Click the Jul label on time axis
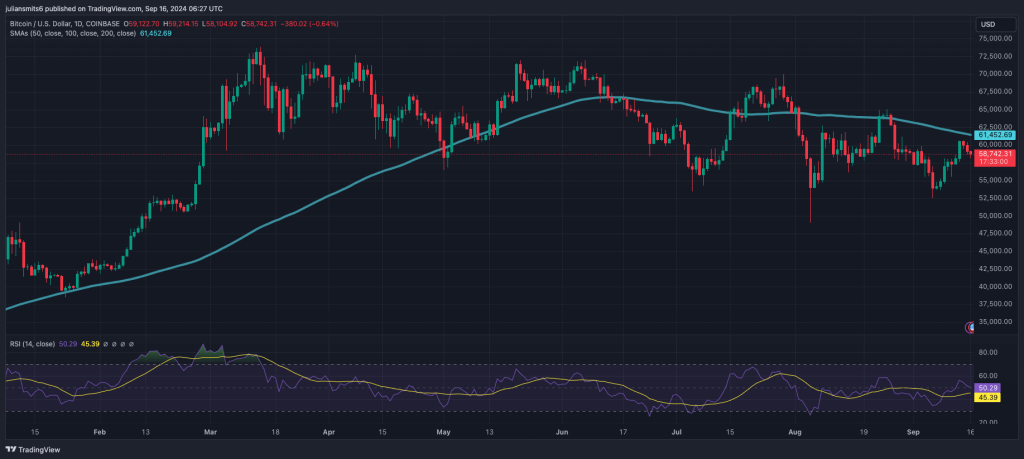Image resolution: width=1024 pixels, height=459 pixels. coord(677,432)
